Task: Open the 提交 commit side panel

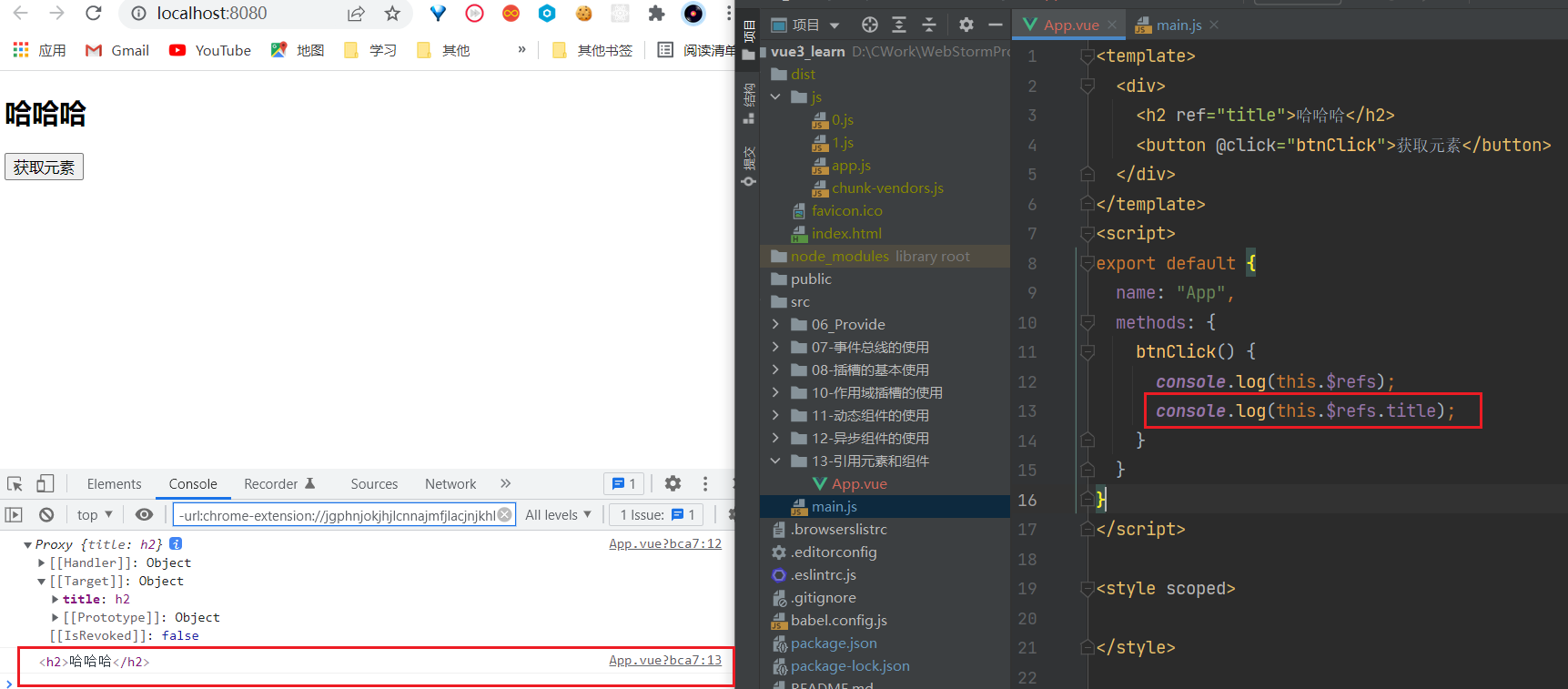Action: pyautogui.click(x=749, y=166)
